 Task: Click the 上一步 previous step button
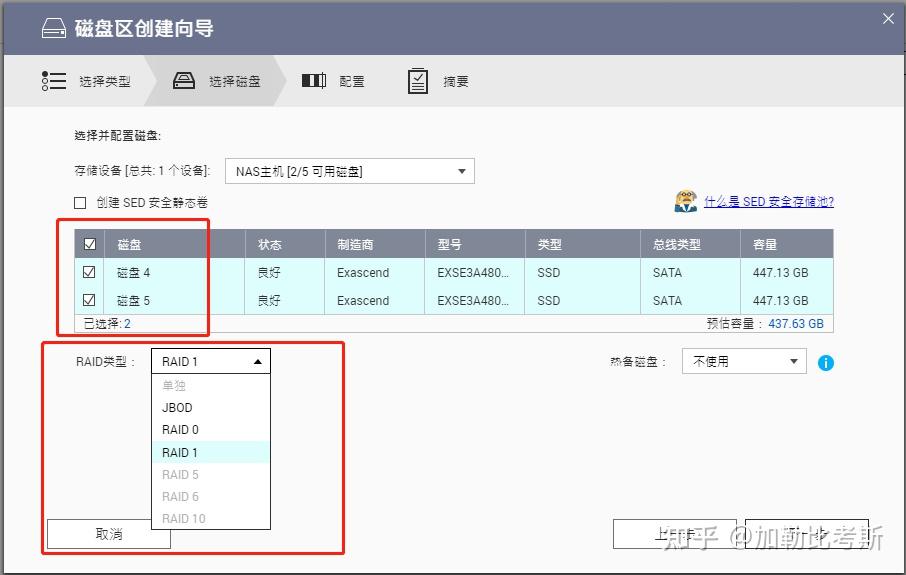click(x=674, y=534)
